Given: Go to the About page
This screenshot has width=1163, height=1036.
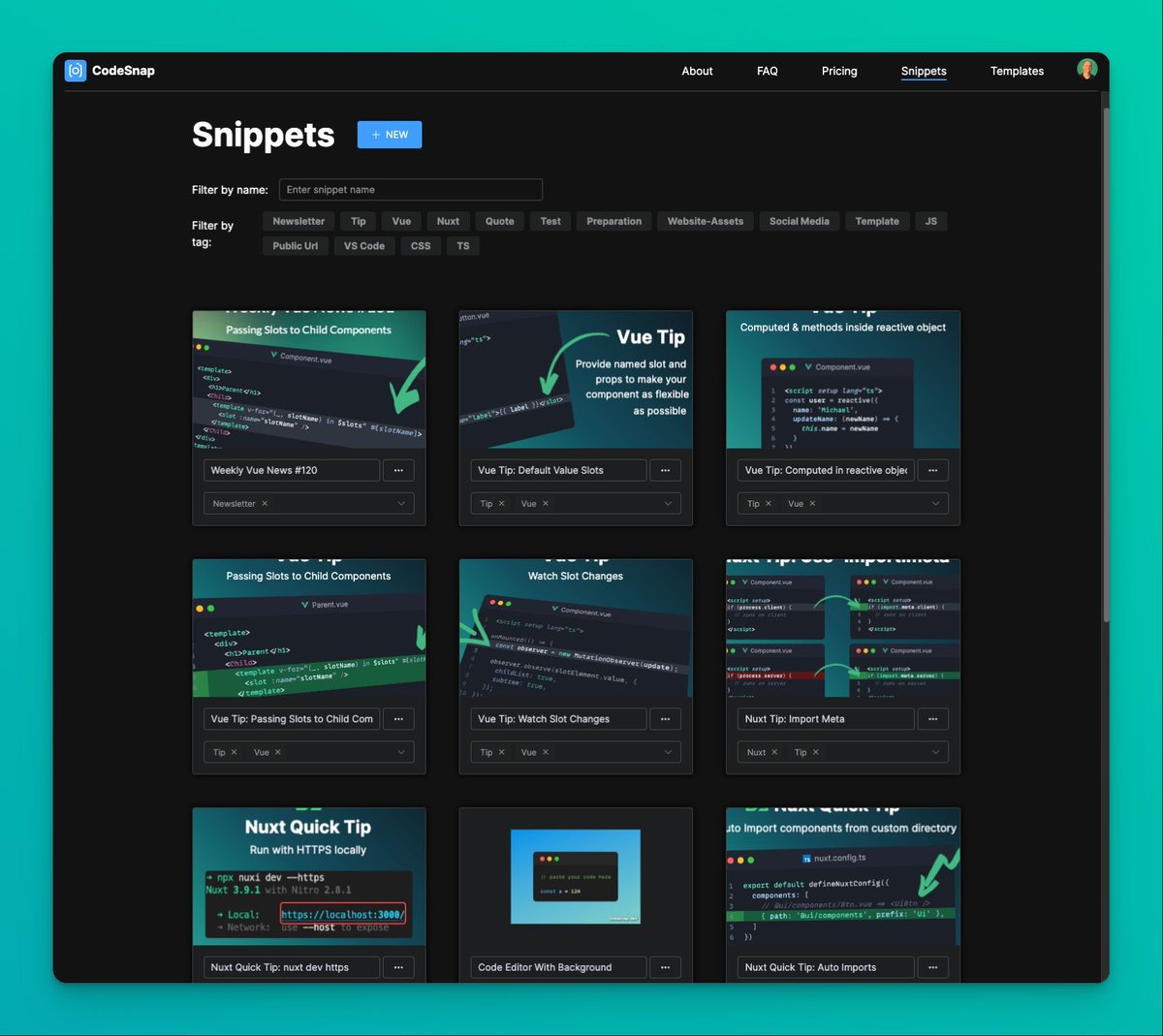Looking at the screenshot, I should tap(697, 71).
